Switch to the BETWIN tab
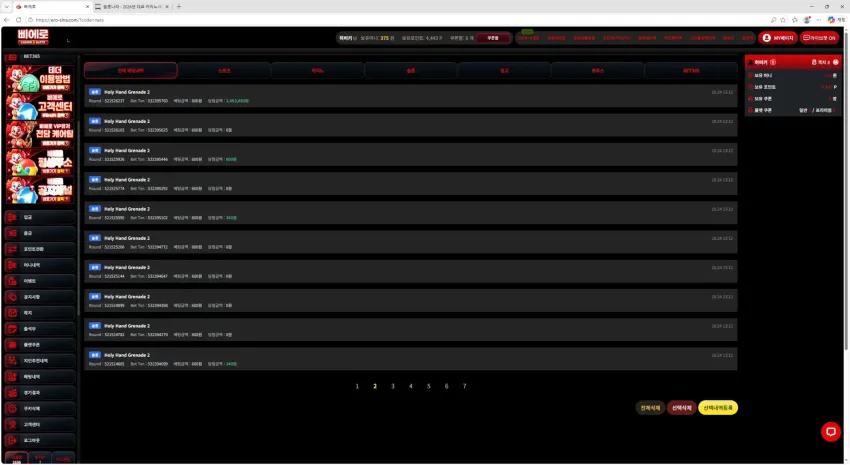Image resolution: width=850 pixels, height=465 pixels. (x=691, y=70)
